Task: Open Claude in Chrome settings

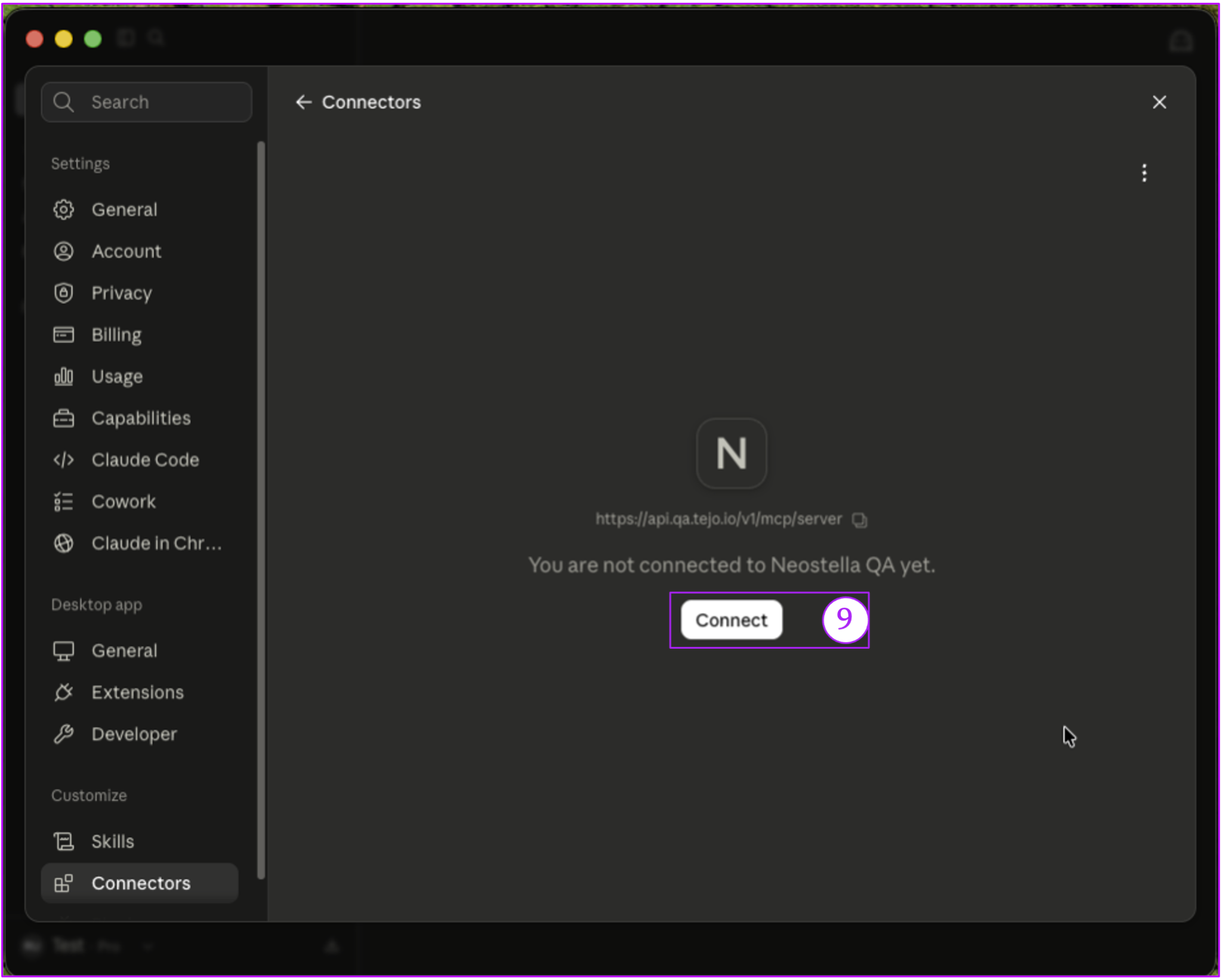Action: 140,544
